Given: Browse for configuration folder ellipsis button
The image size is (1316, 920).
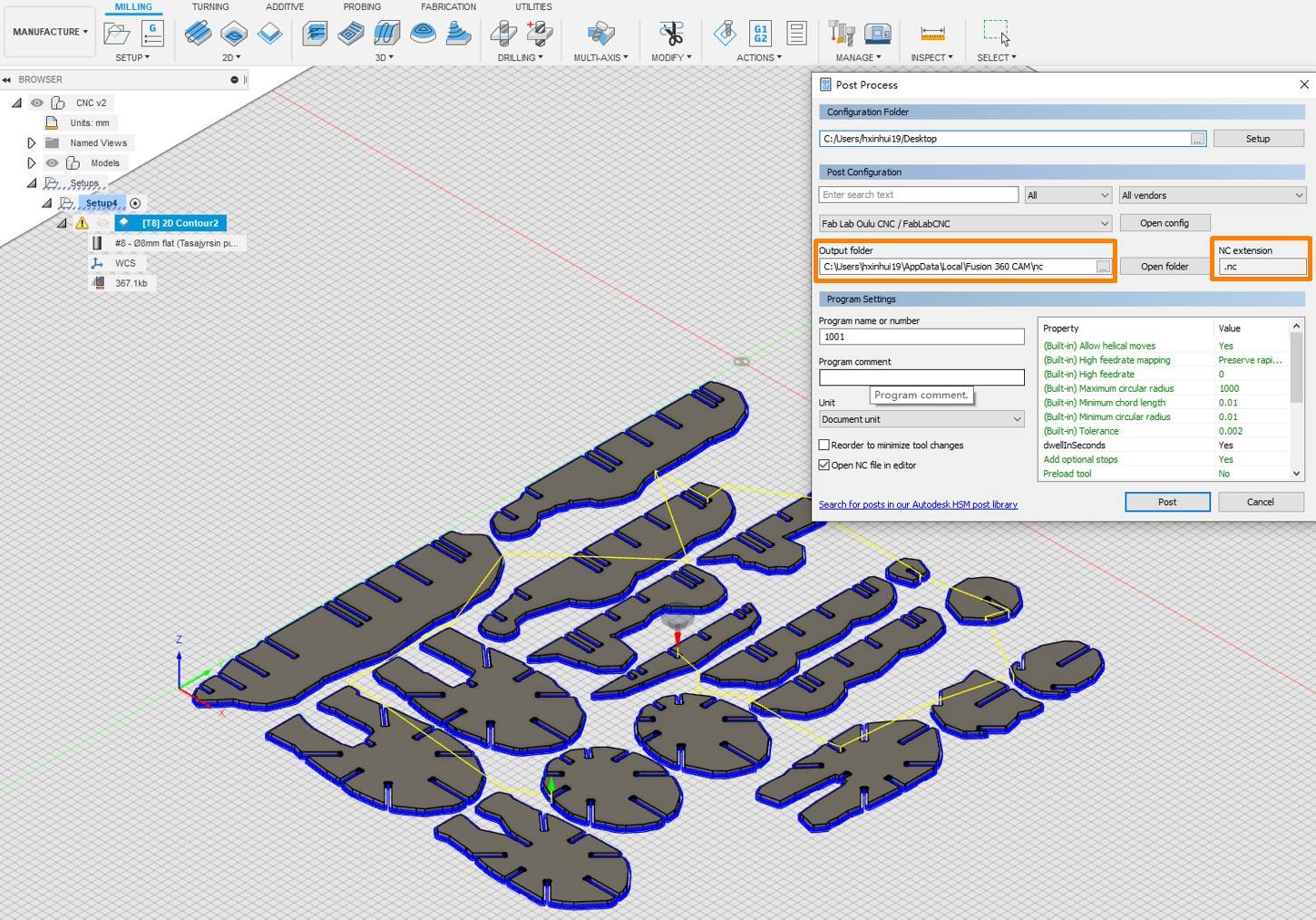Looking at the screenshot, I should (1198, 139).
